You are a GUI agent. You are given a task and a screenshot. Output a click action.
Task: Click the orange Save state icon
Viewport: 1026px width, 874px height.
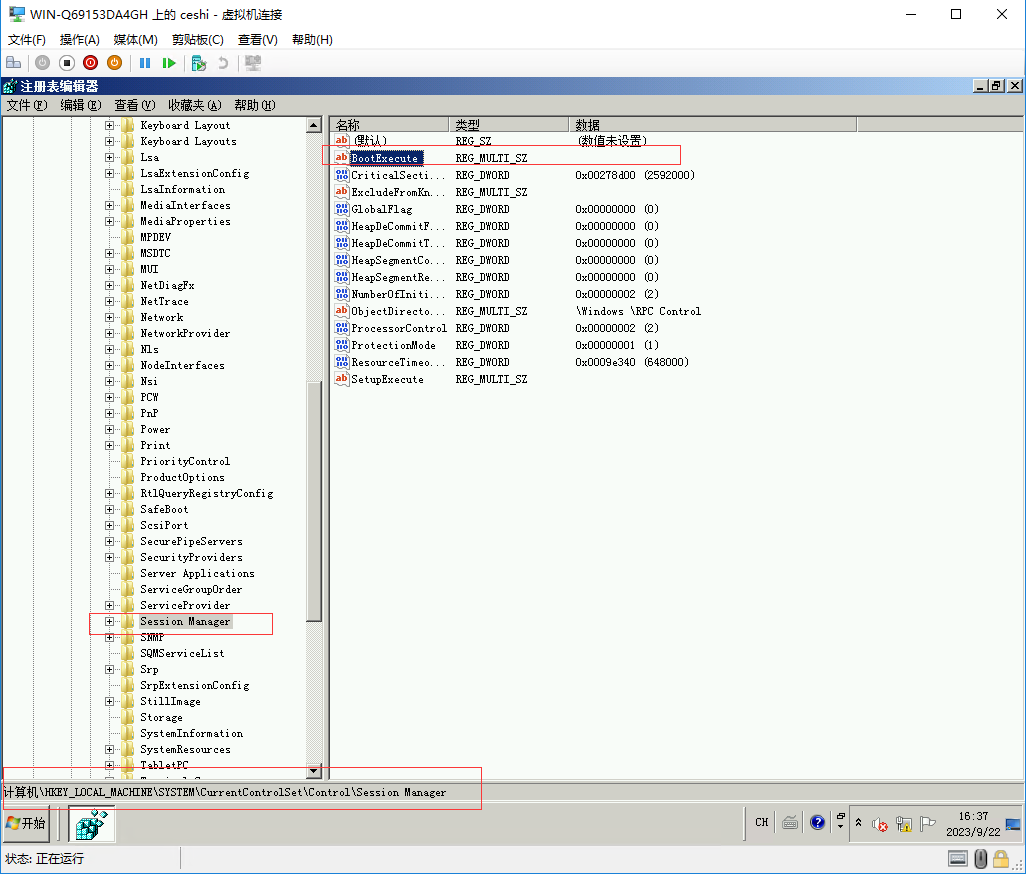[x=114, y=63]
